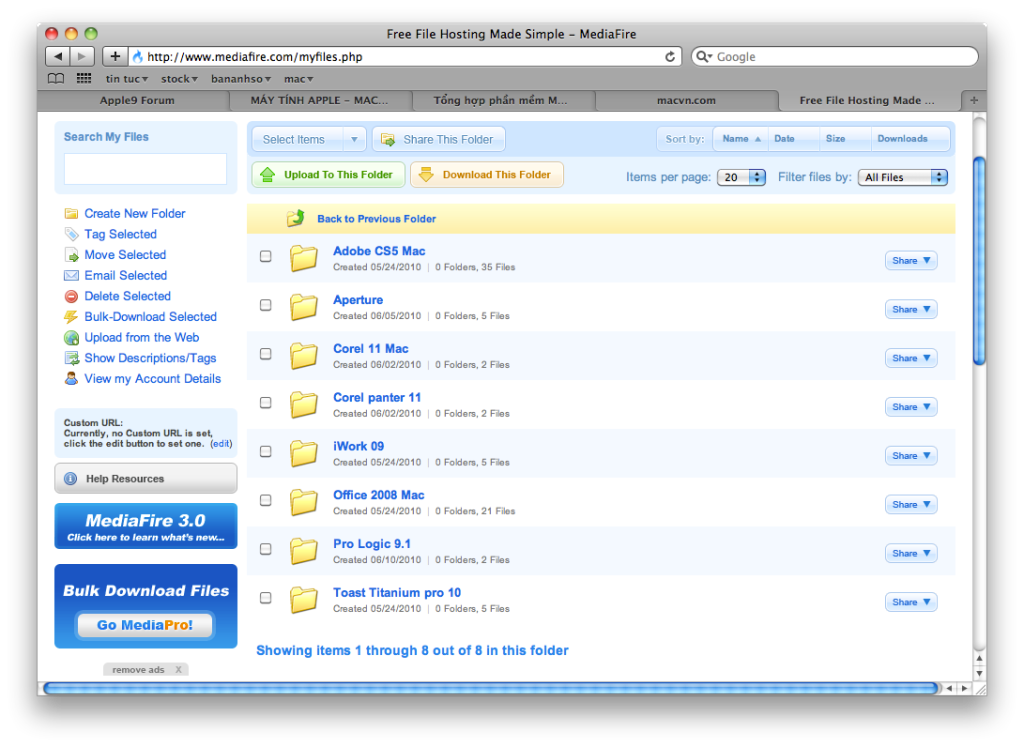
Task: Open the MediaFire 3.0 banner
Action: click(x=146, y=526)
